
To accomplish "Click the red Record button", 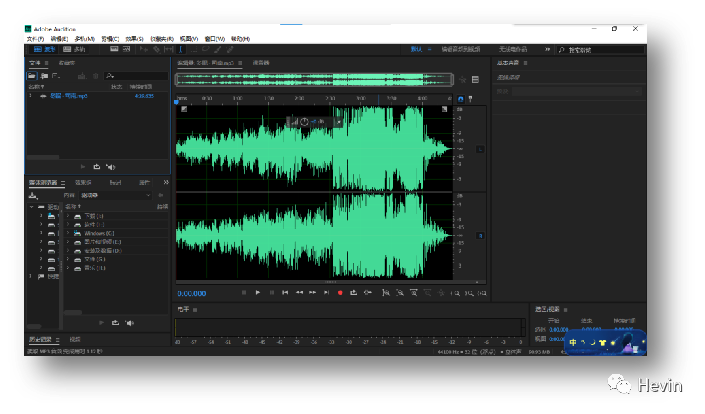I will point(340,293).
